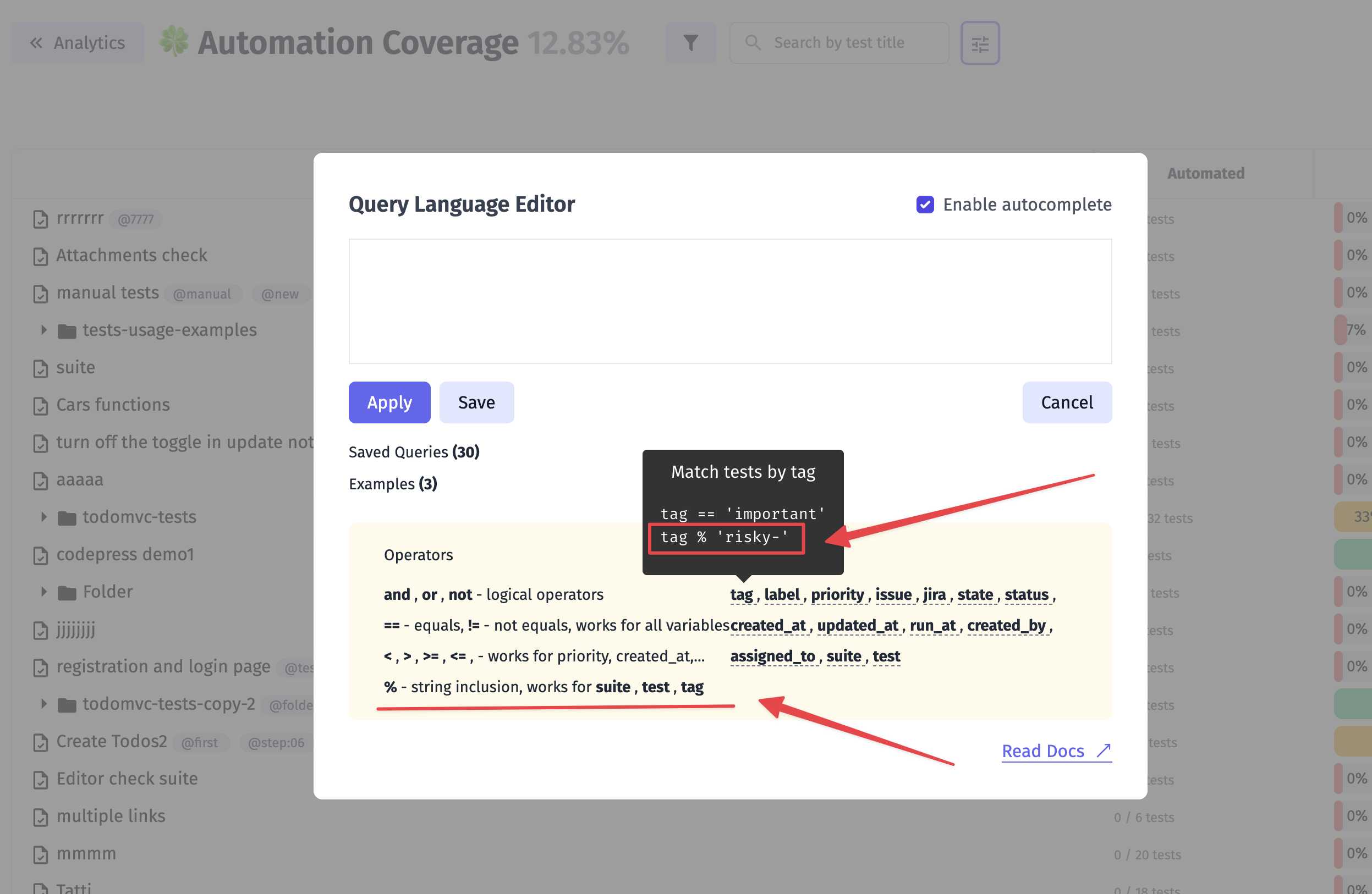
Task: Click the Analytics back chevrons icon
Action: [36, 43]
